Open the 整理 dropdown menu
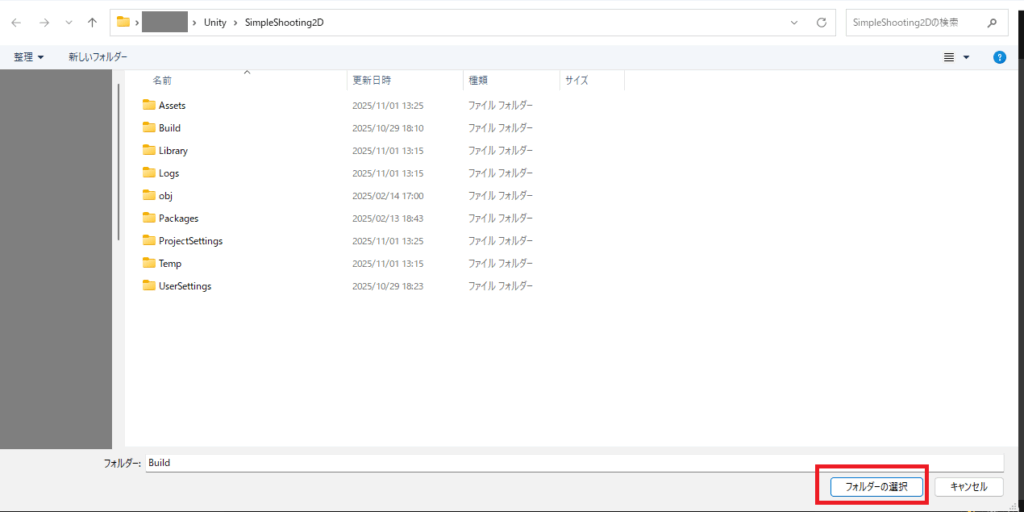The image size is (1024, 512). tap(29, 57)
